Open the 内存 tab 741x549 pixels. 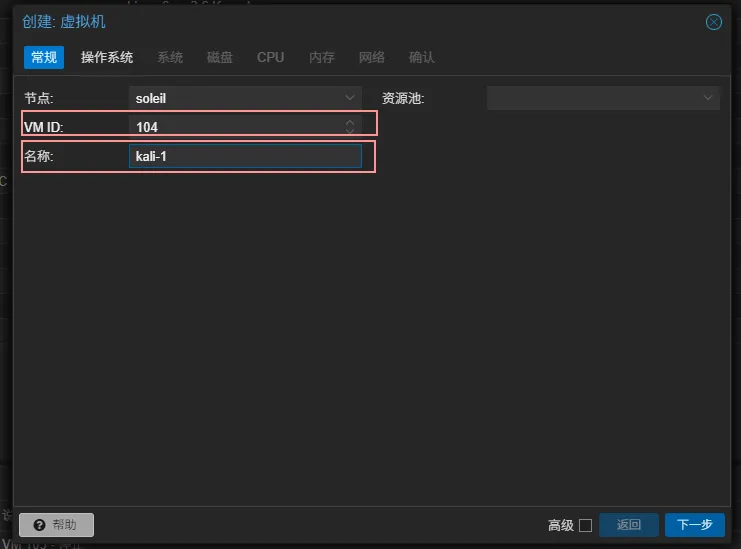coord(322,57)
